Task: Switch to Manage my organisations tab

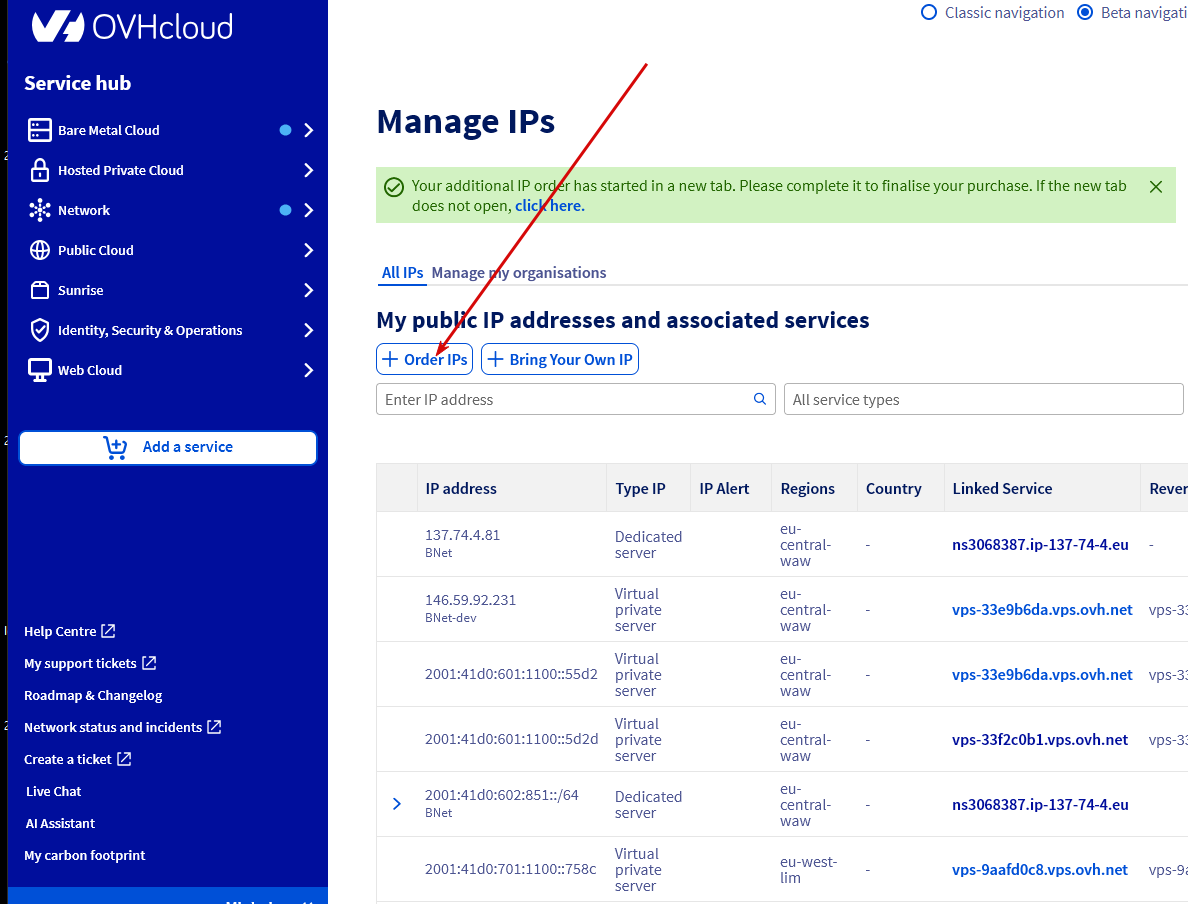Action: [519, 273]
